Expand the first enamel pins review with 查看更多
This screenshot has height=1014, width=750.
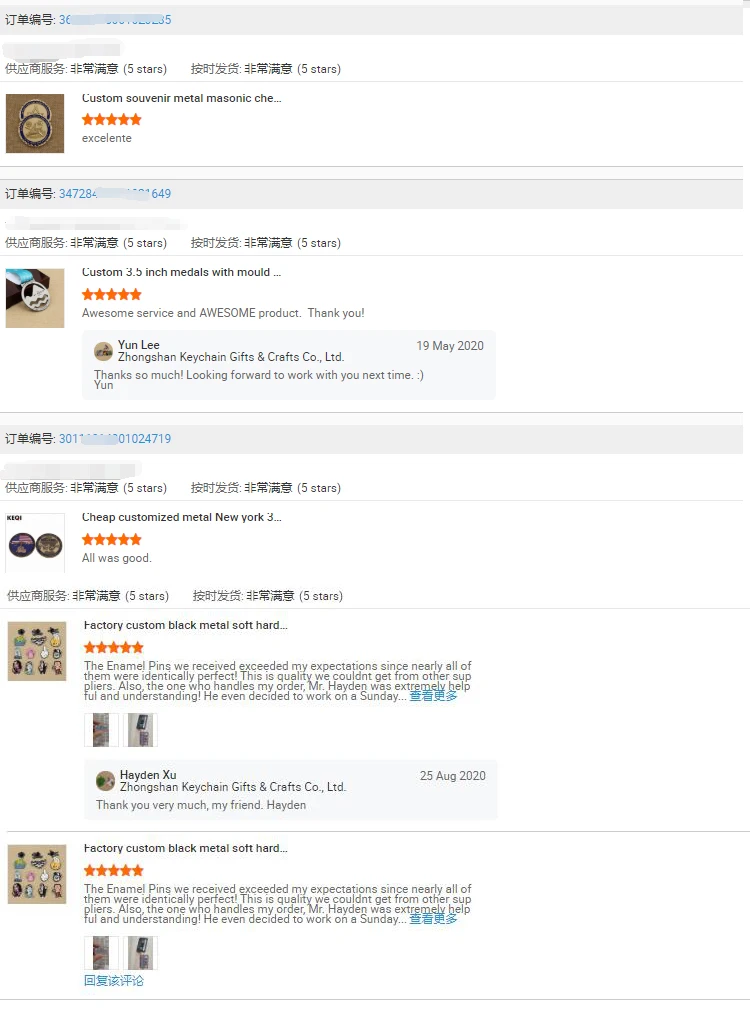tap(433, 696)
